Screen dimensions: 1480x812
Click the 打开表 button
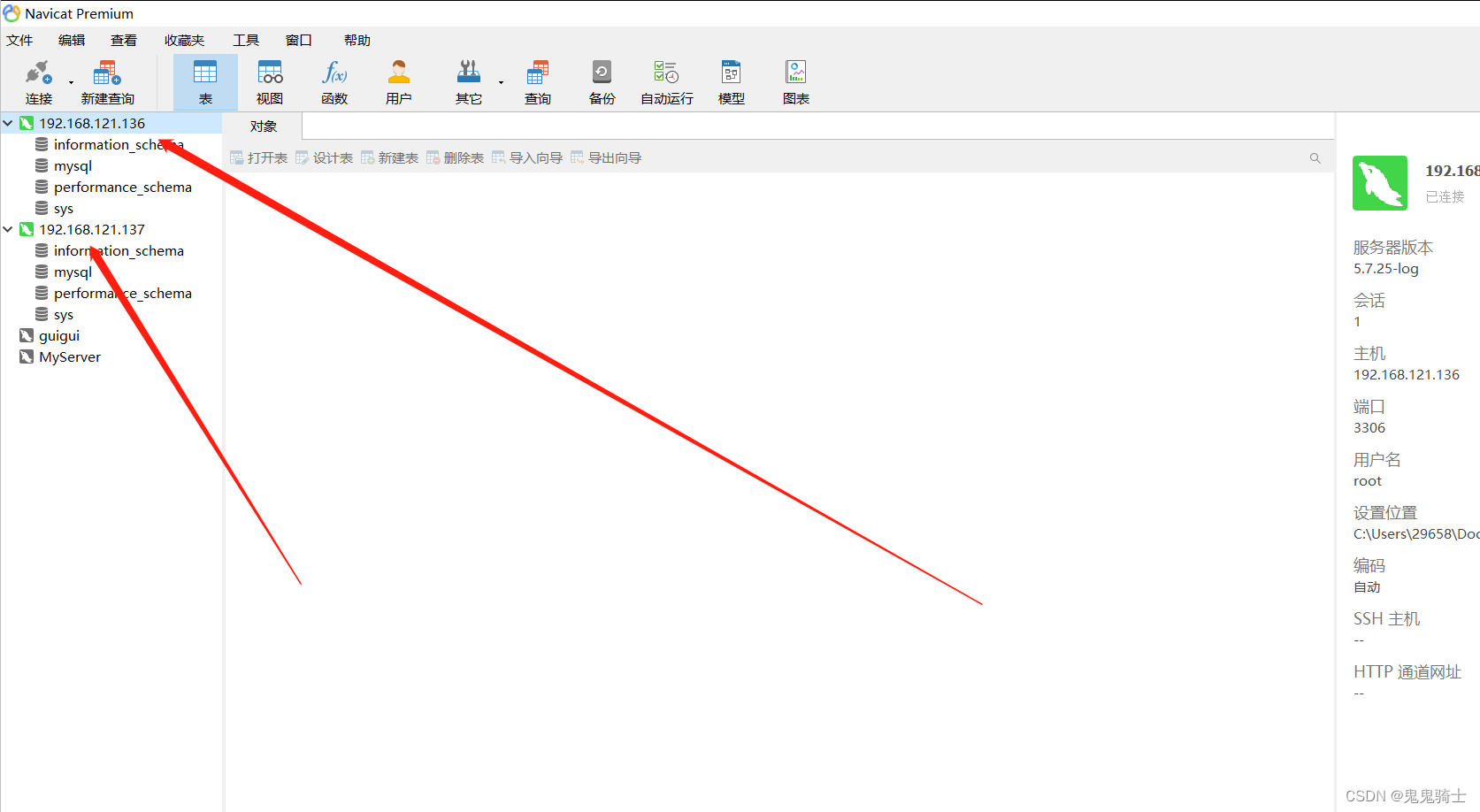259,158
